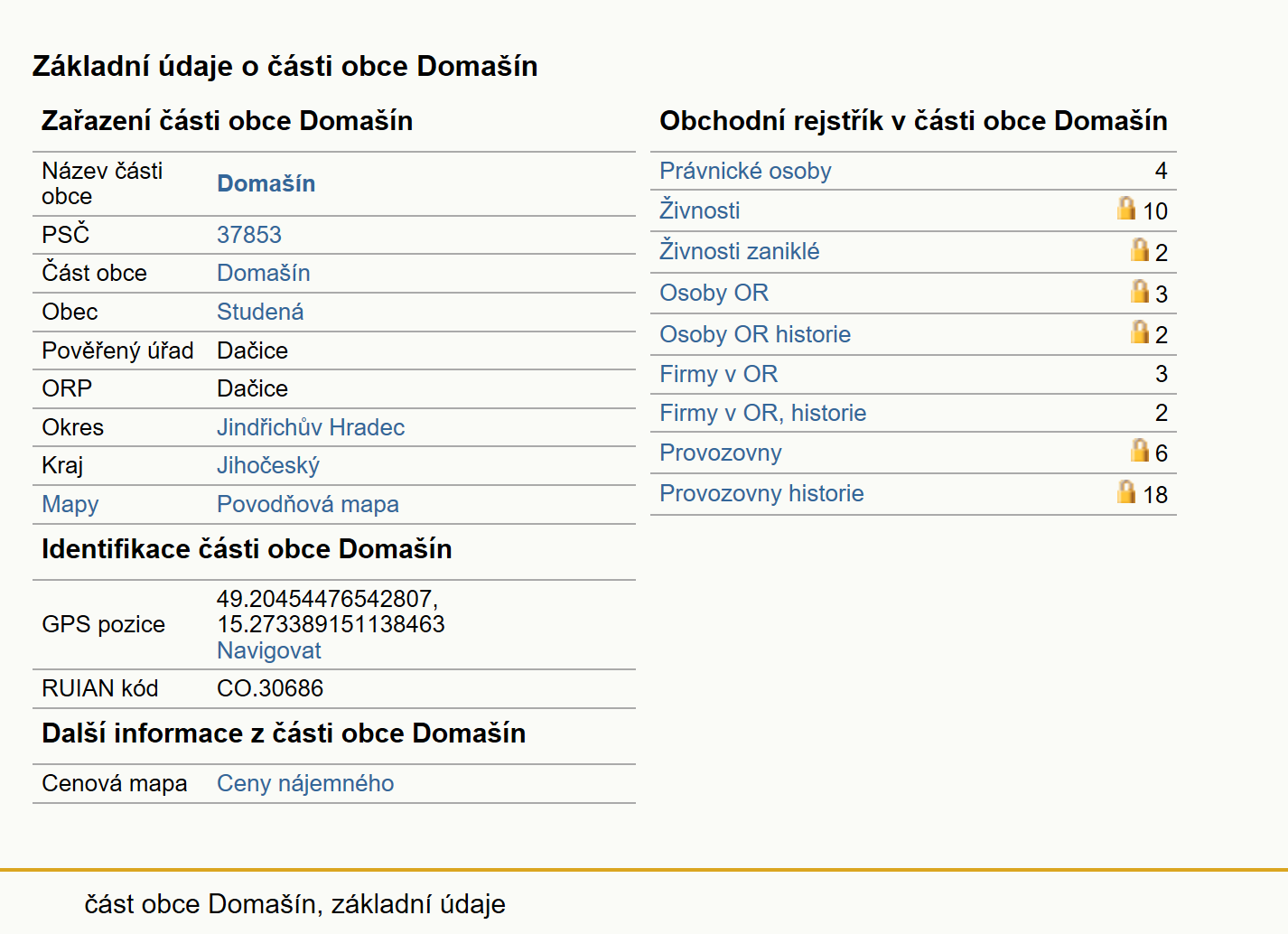Open the Studená municipality link
The height and width of the screenshot is (934, 1288).
pyautogui.click(x=260, y=312)
